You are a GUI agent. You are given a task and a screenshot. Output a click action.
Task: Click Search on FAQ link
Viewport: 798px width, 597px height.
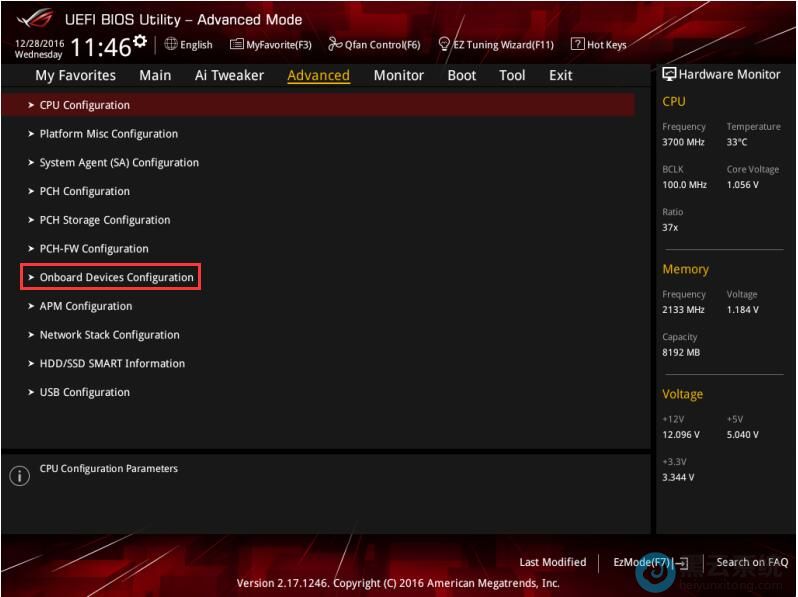[752, 562]
